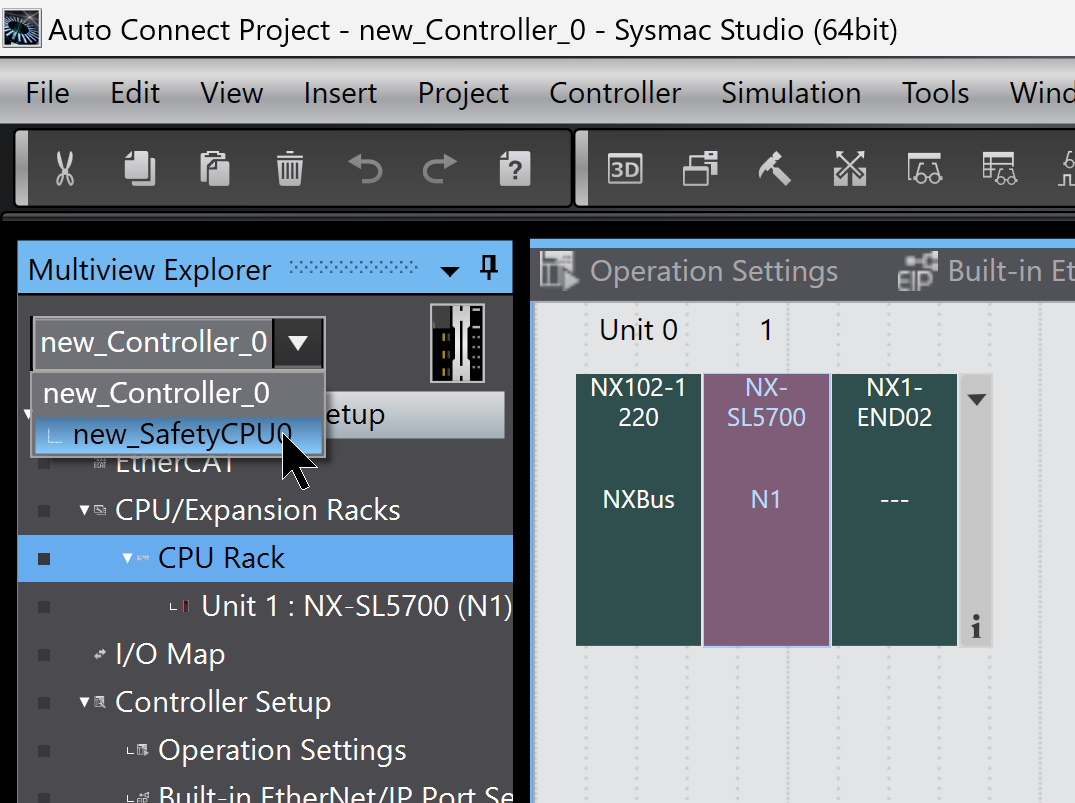The height and width of the screenshot is (803, 1075).
Task: Click the Watch window glasses icon
Action: 925,169
